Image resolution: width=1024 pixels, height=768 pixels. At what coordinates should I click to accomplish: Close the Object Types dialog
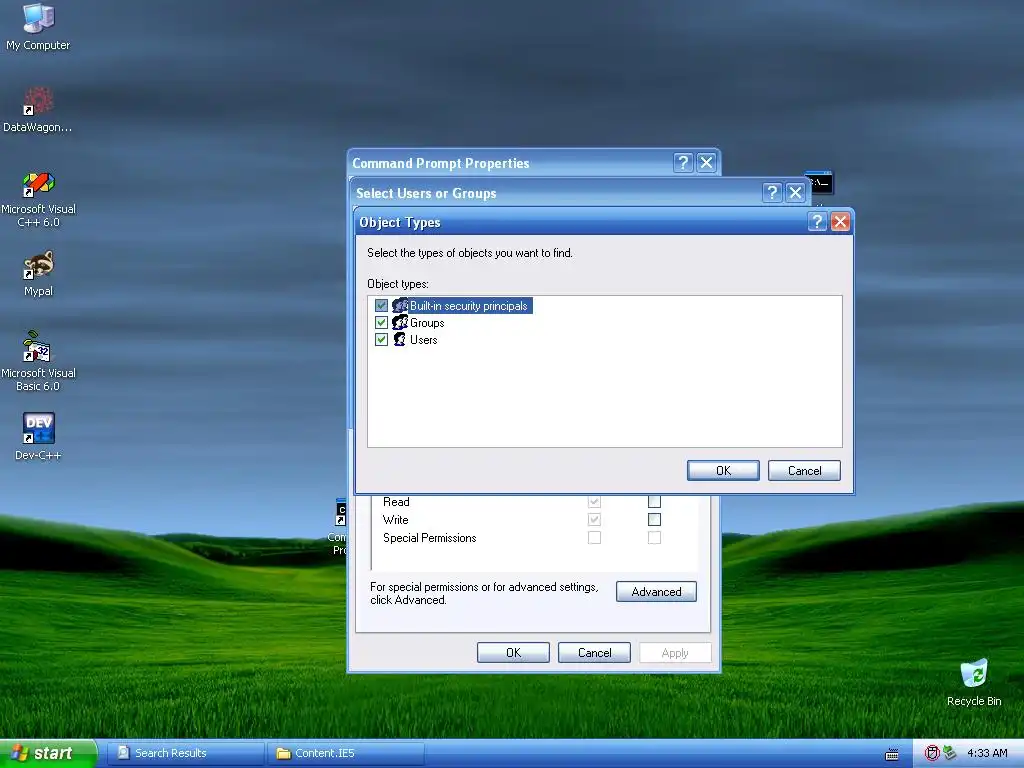(x=840, y=222)
